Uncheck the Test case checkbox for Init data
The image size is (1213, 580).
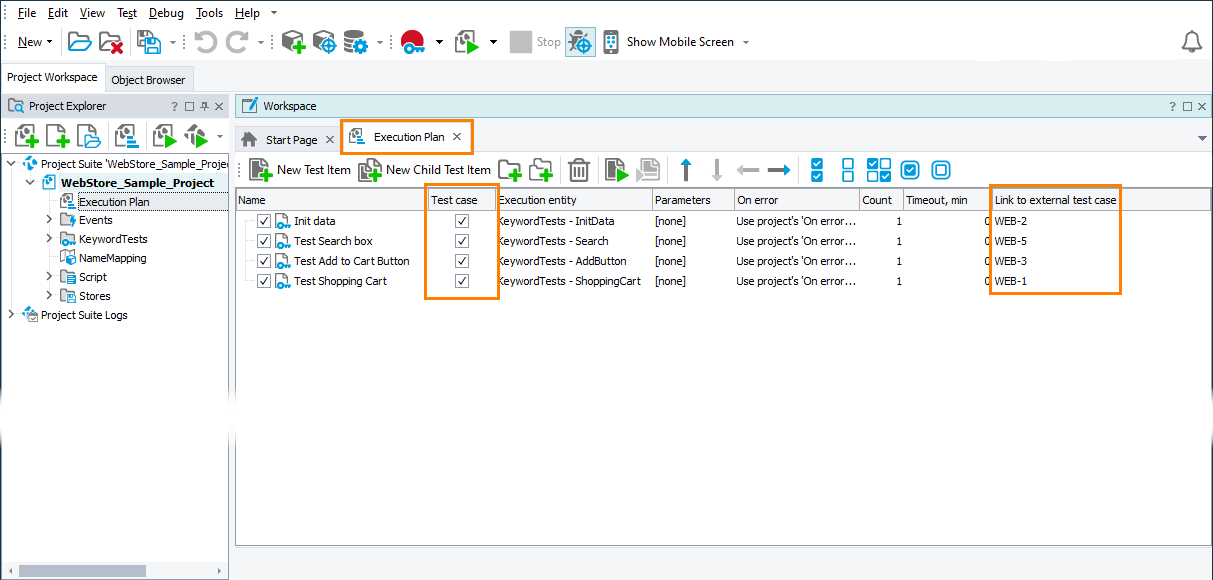[x=461, y=221]
